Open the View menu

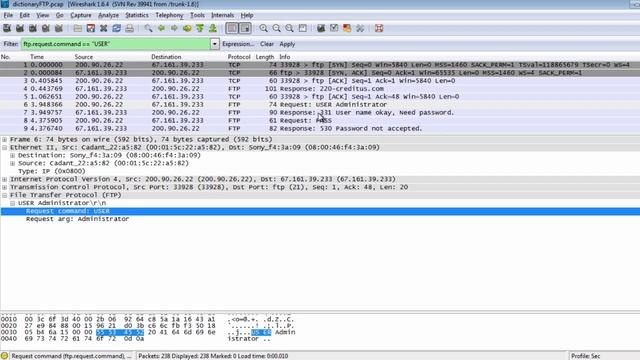click(x=42, y=15)
